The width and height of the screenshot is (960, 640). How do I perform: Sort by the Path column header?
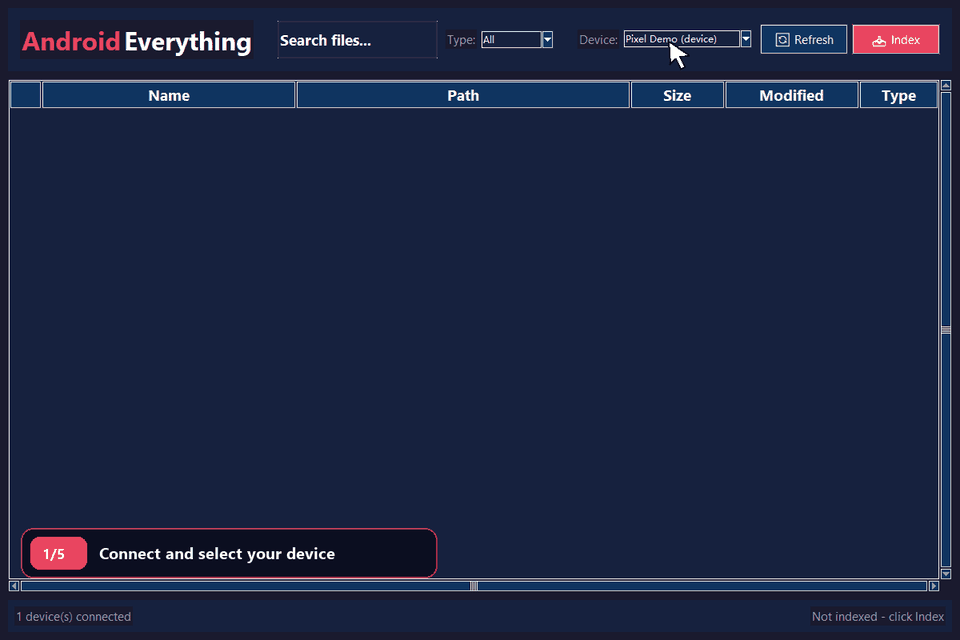tap(463, 96)
